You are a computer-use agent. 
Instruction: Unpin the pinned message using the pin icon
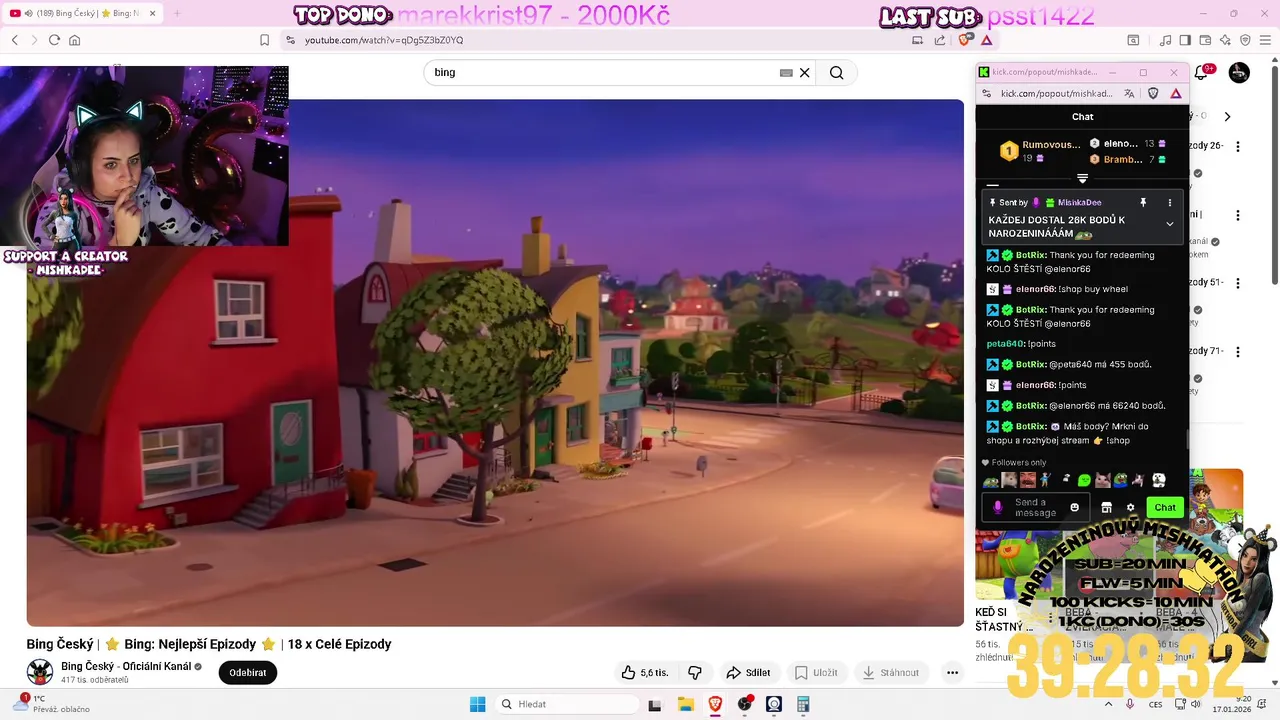1143,202
